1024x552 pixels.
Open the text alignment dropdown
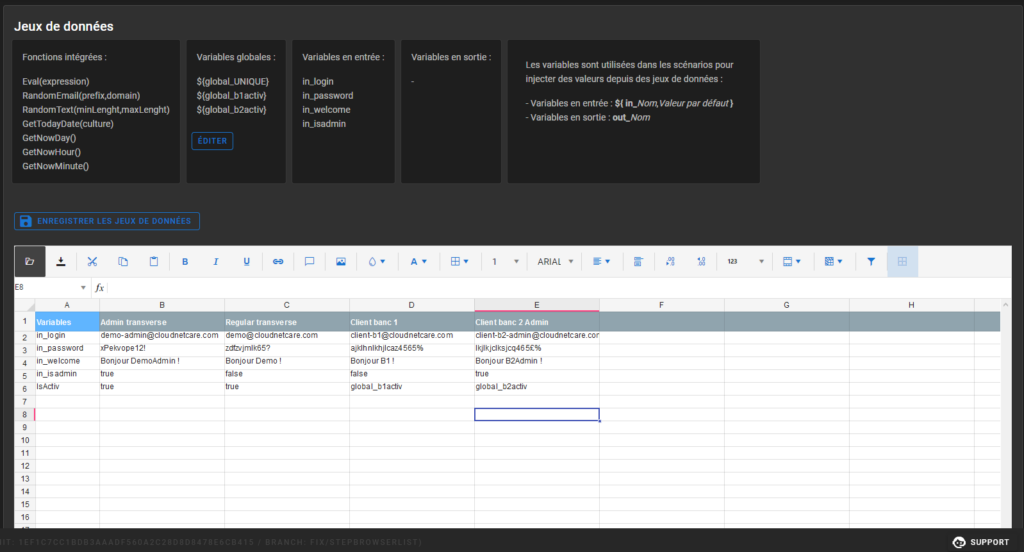pyautogui.click(x=601, y=261)
